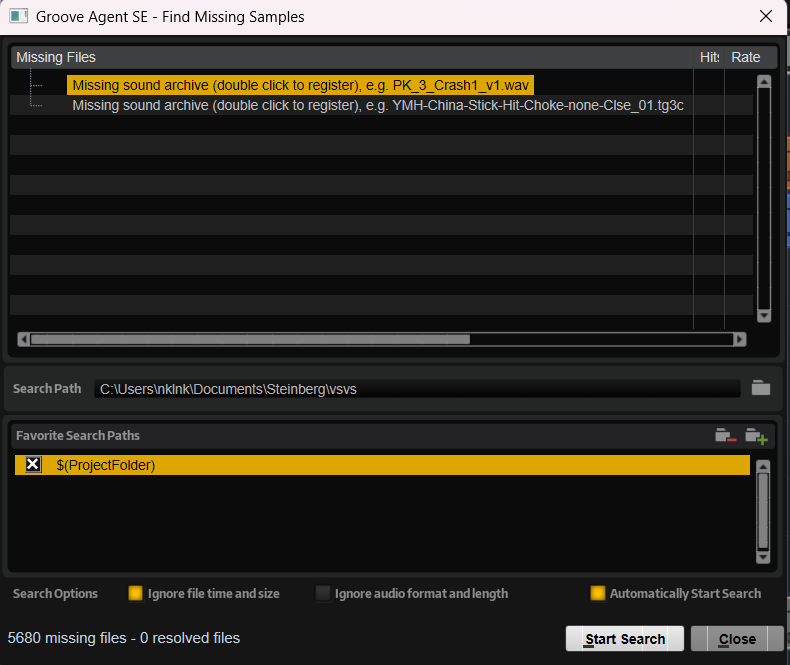This screenshot has height=665, width=790.
Task: Click horizontal scrollbar left arrow
Action: [24, 339]
